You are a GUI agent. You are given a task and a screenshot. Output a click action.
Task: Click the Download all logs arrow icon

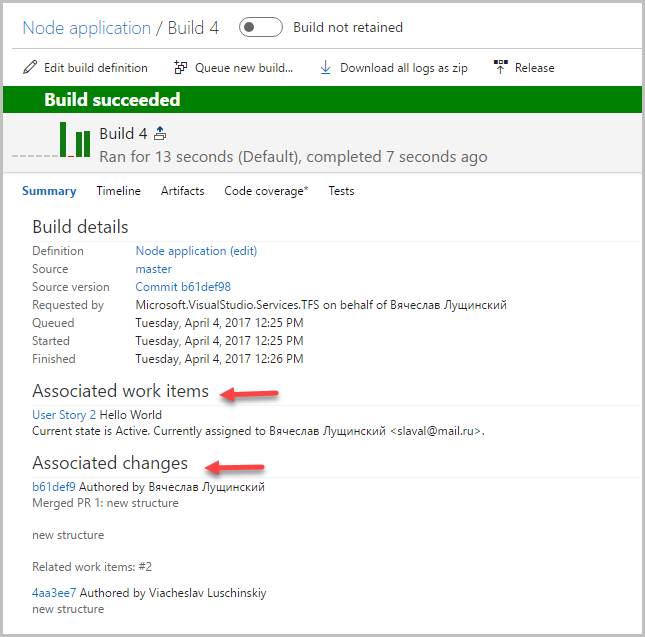coord(325,68)
